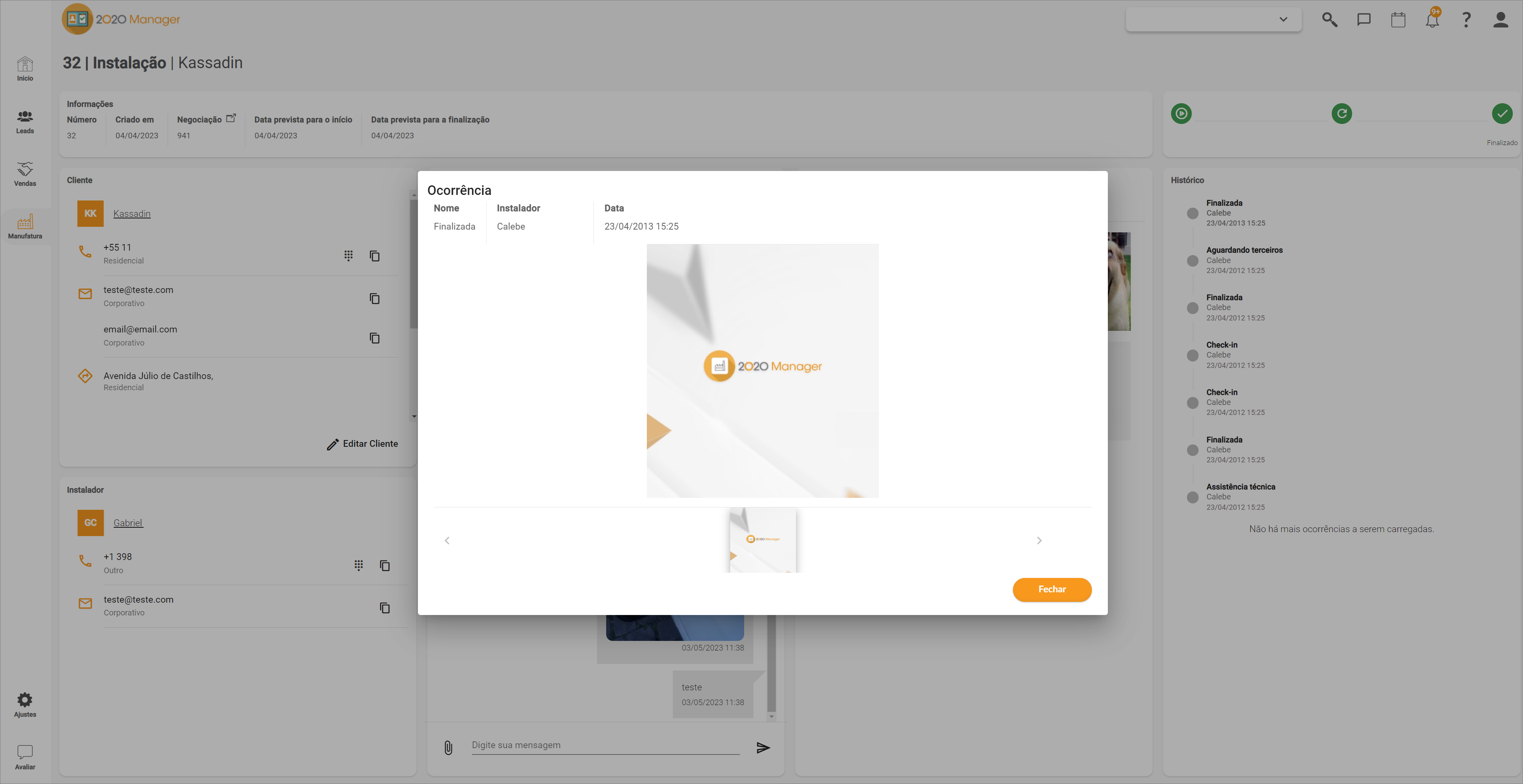This screenshot has width=1523, height=784.
Task: Click the GC installer avatar
Action: coord(90,522)
